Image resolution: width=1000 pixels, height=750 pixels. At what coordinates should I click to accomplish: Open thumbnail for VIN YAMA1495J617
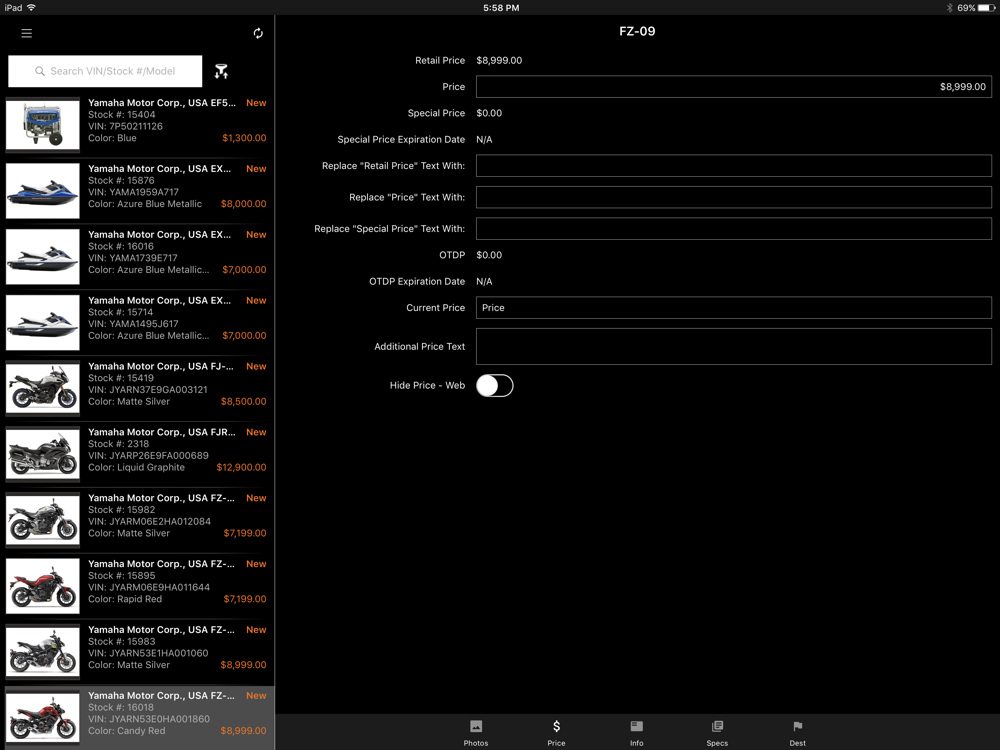coord(43,322)
